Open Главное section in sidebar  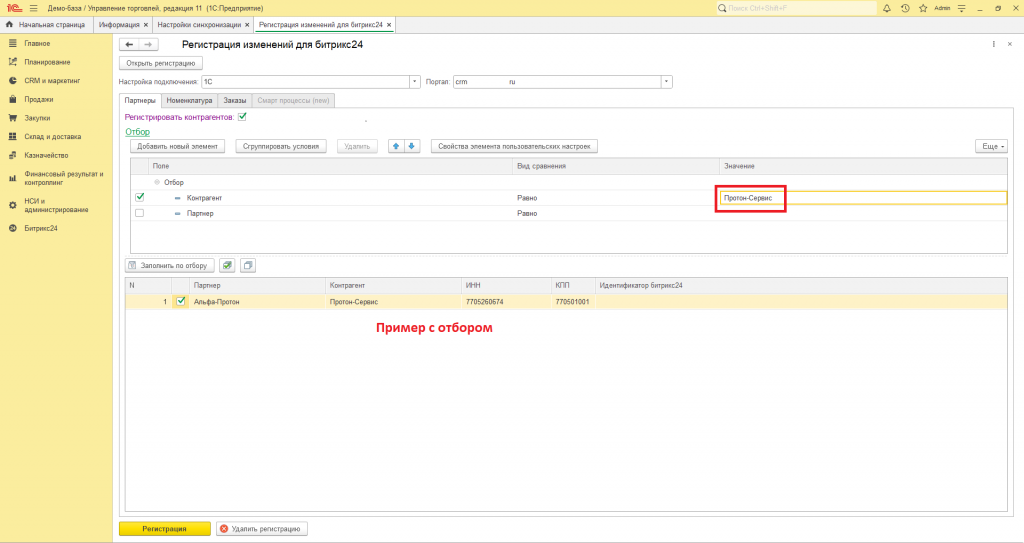37,43
